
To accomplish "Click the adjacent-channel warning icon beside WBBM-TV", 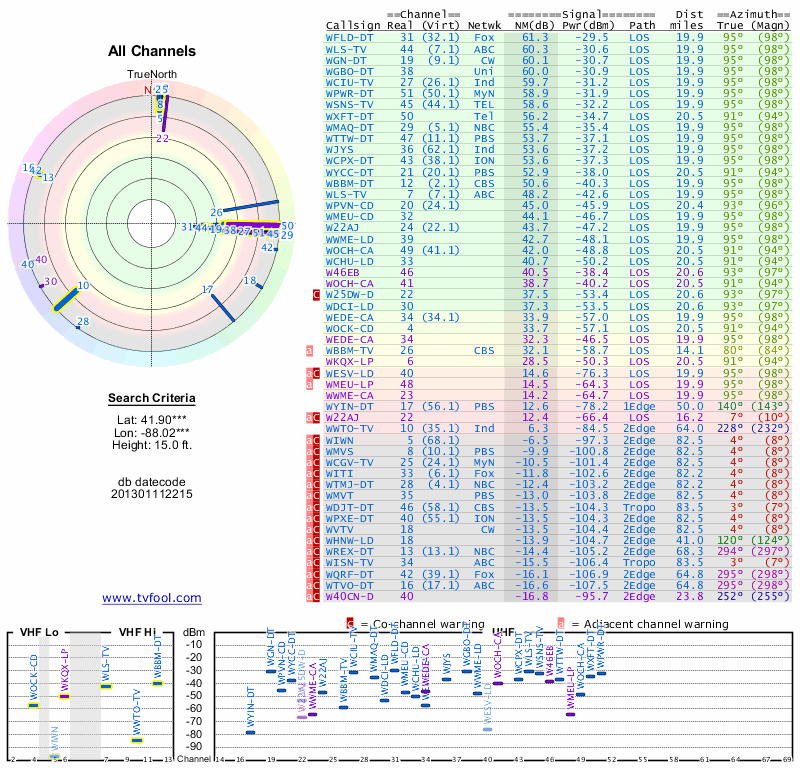I will click(x=309, y=350).
